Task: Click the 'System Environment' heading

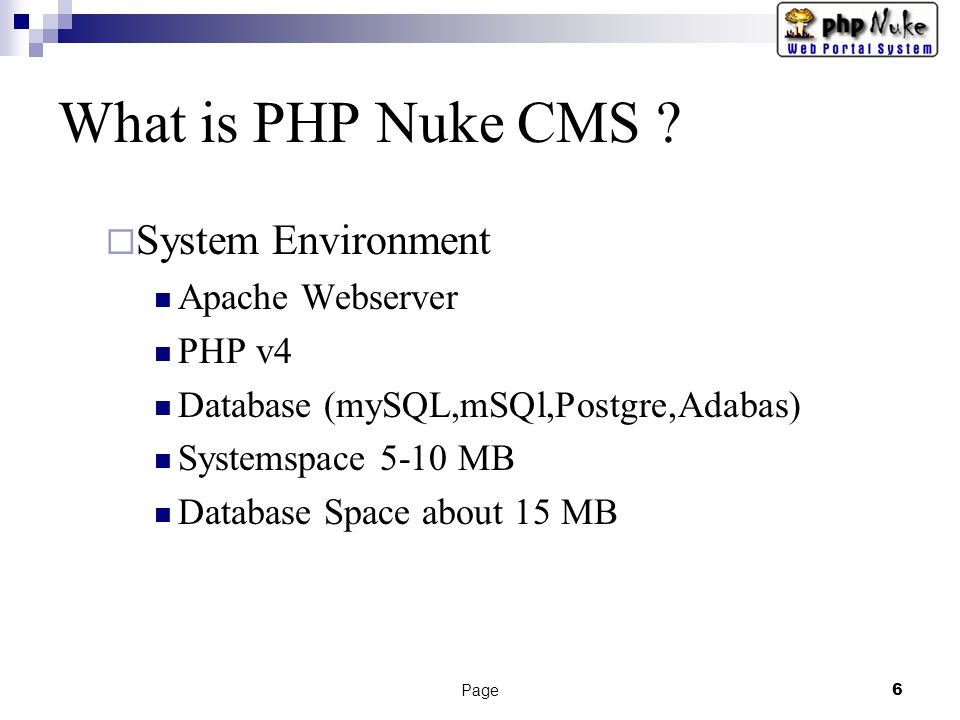Action: point(313,241)
